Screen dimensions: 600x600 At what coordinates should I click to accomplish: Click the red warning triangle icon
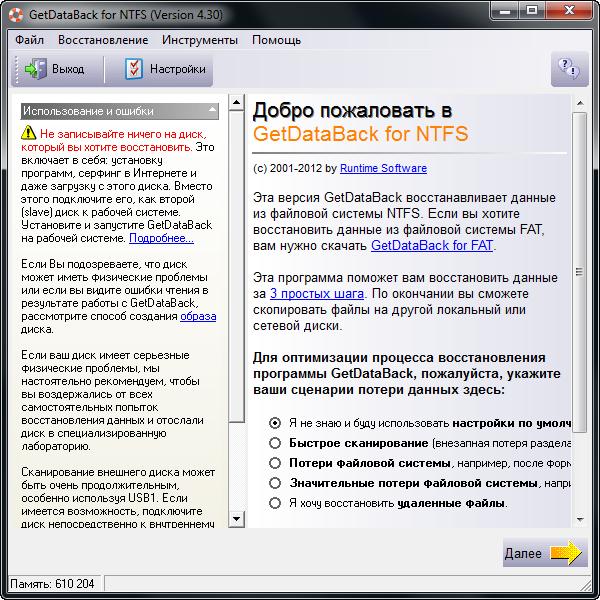coord(29,133)
